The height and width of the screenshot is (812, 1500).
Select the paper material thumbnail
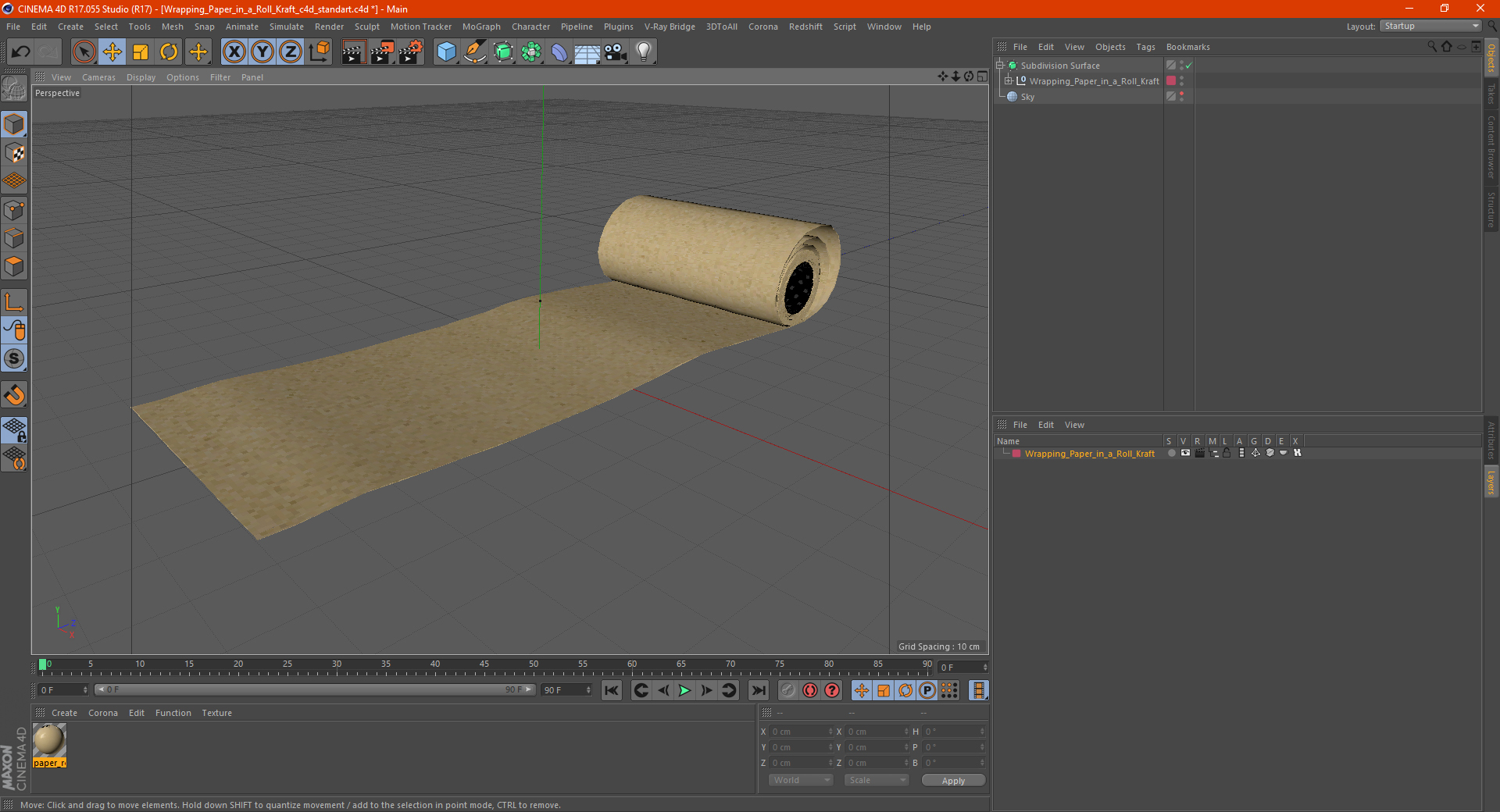tap(49, 740)
